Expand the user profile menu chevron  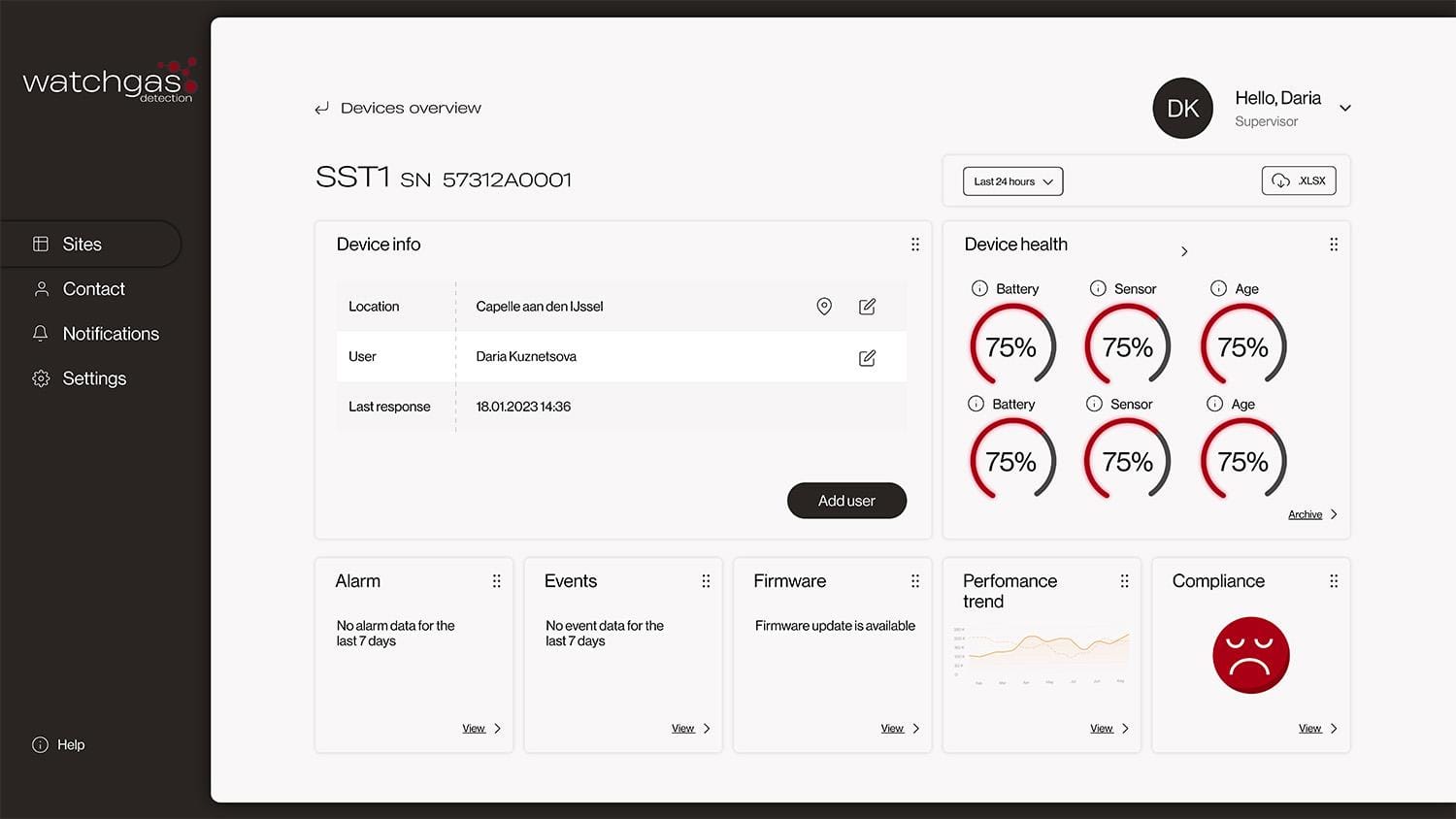point(1345,108)
